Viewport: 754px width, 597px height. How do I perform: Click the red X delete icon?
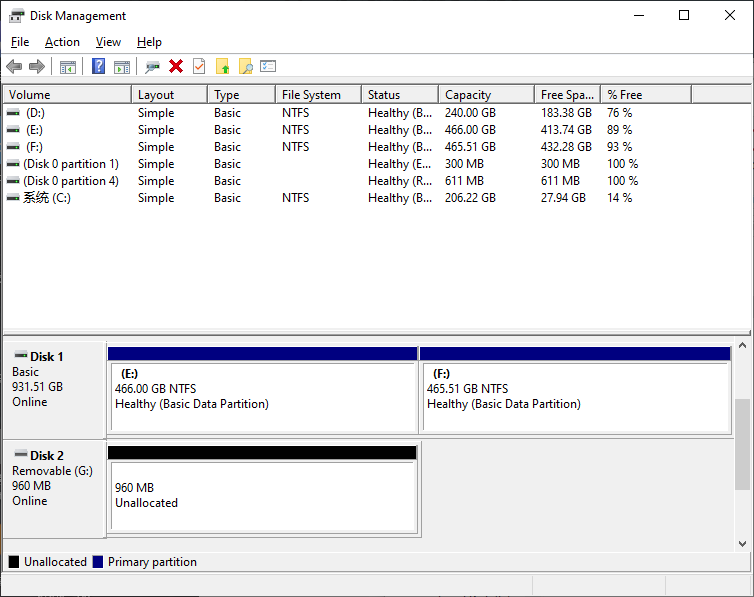pos(176,66)
